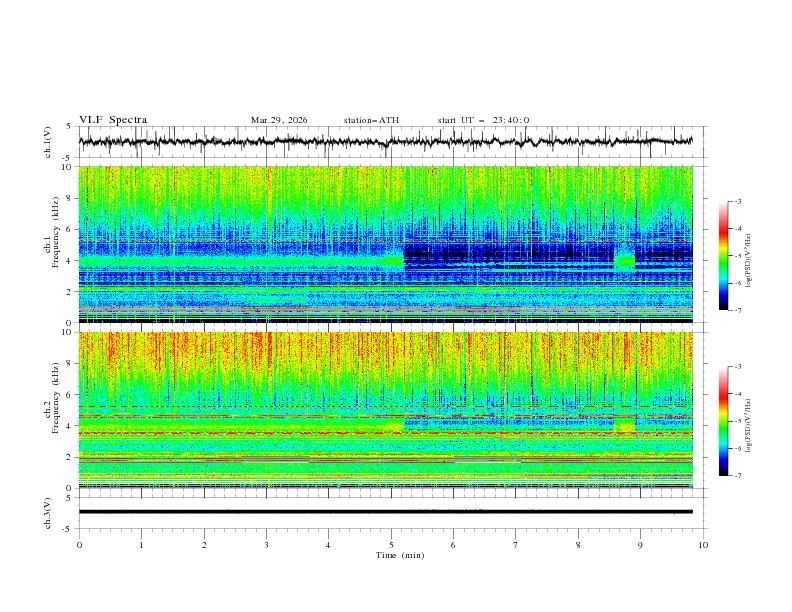Click the "ch.1 Frequency (kHz)" axis label
This screenshot has height=612, width=792.
click(x=52, y=230)
